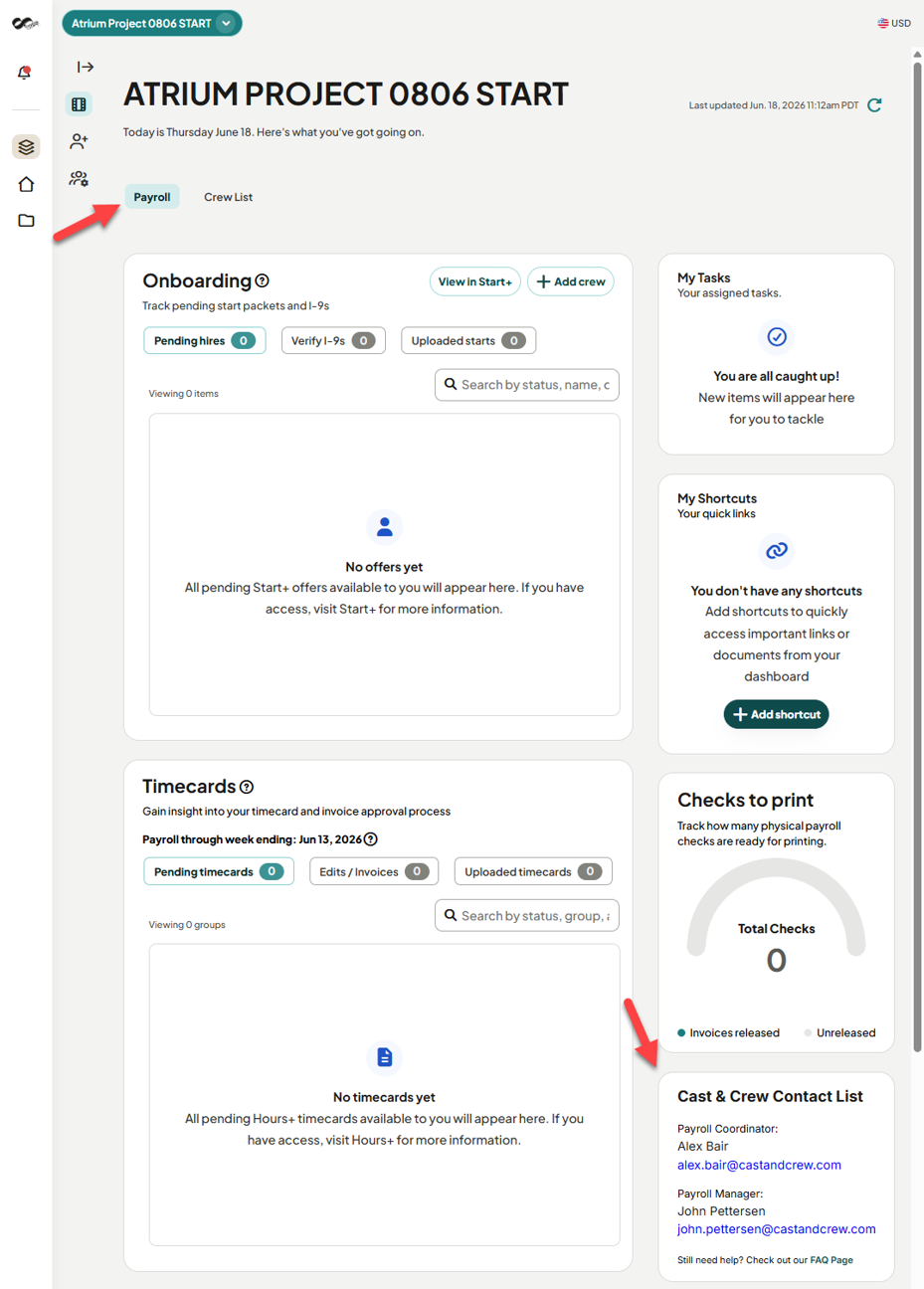Click the No timecards yet message

(x=384, y=1097)
